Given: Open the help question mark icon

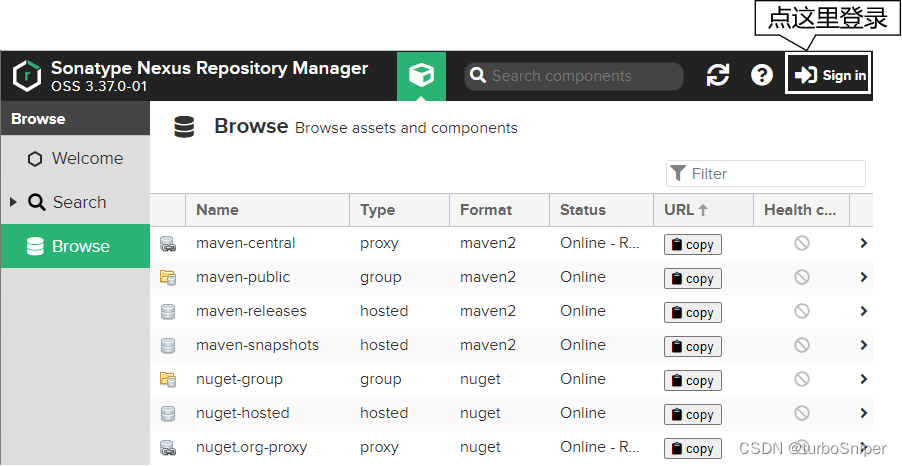Looking at the screenshot, I should (x=762, y=75).
